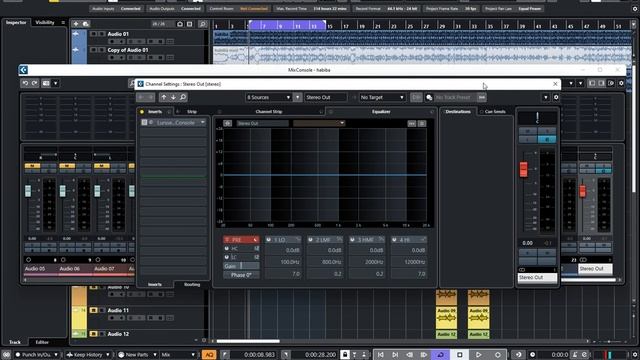Click the Stereo Out channel name label in MixConsole

point(595,269)
